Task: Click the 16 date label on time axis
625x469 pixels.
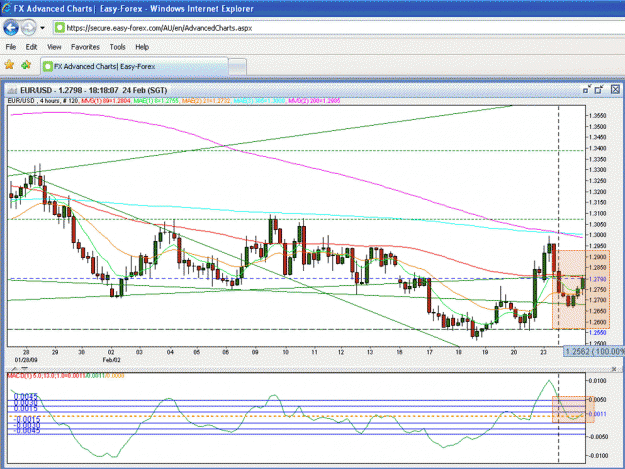Action: [x=399, y=352]
